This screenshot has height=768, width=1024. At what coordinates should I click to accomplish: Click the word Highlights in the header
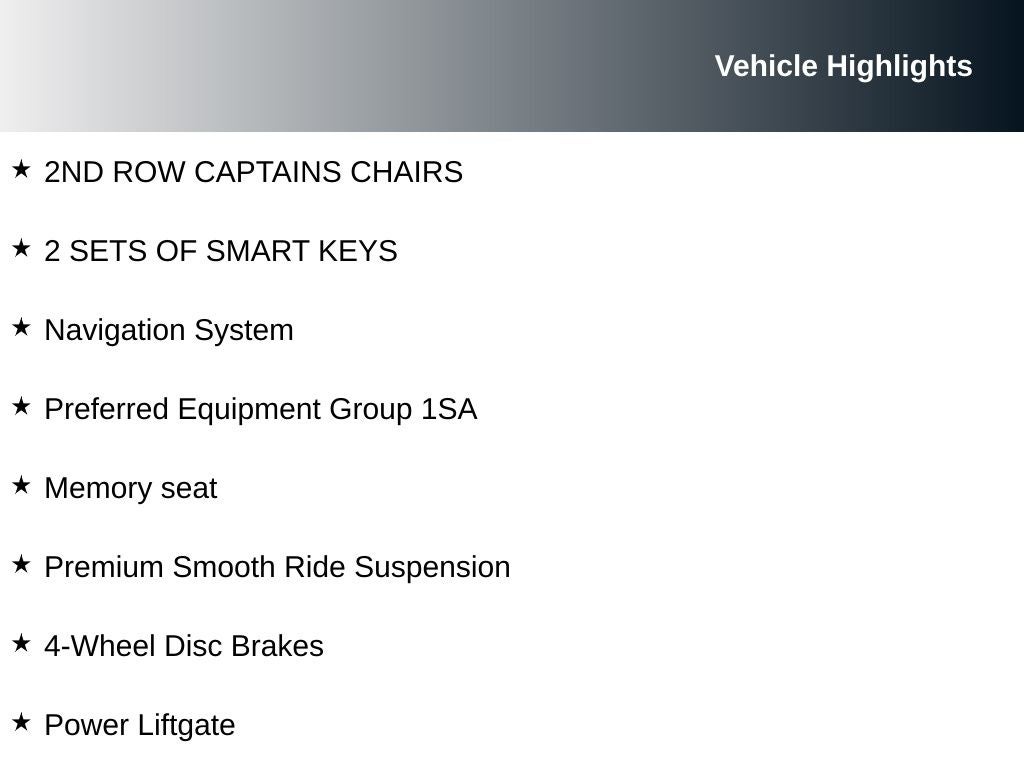coord(899,66)
